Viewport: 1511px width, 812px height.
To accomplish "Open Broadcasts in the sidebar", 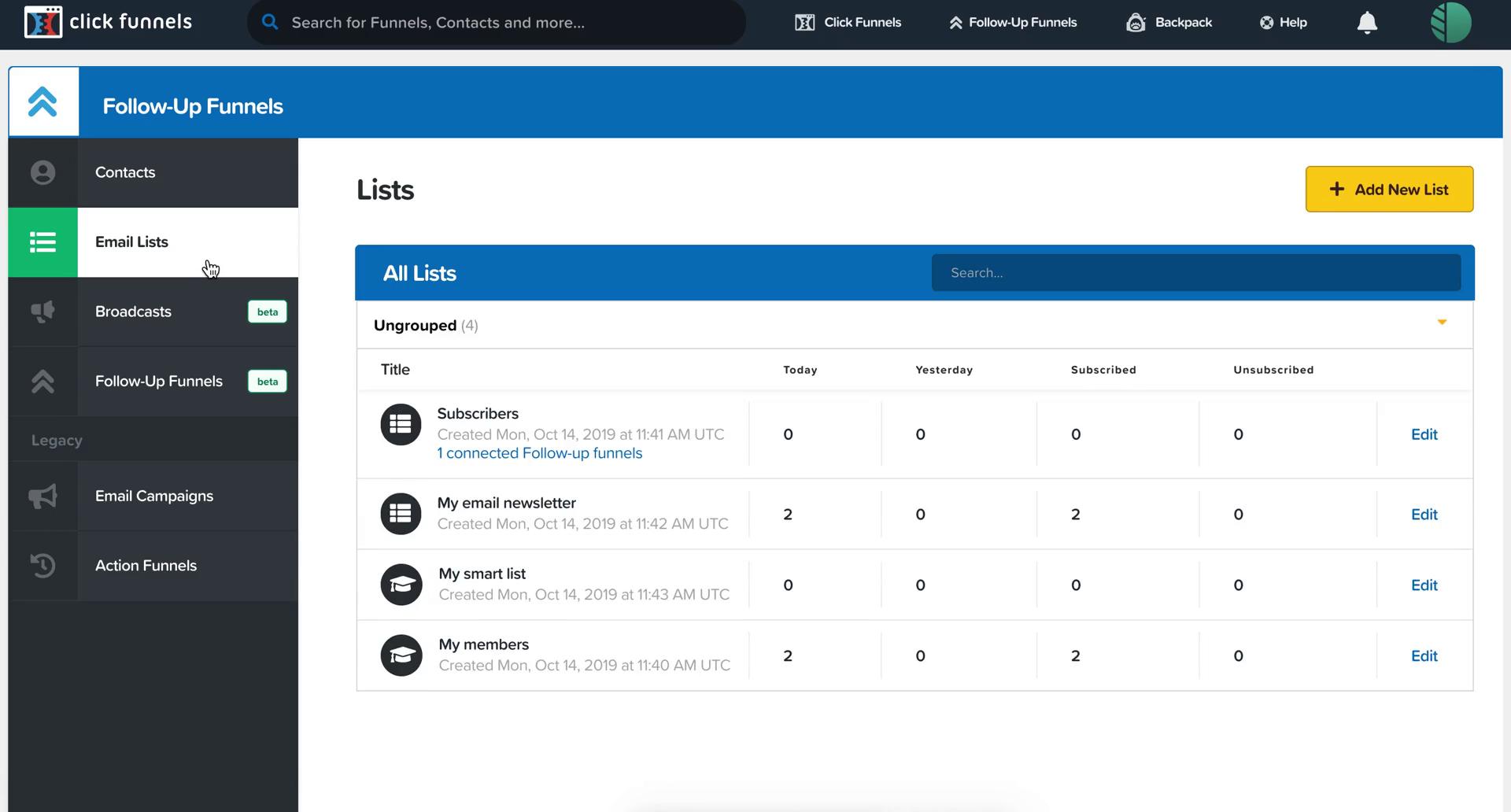I will [x=153, y=312].
